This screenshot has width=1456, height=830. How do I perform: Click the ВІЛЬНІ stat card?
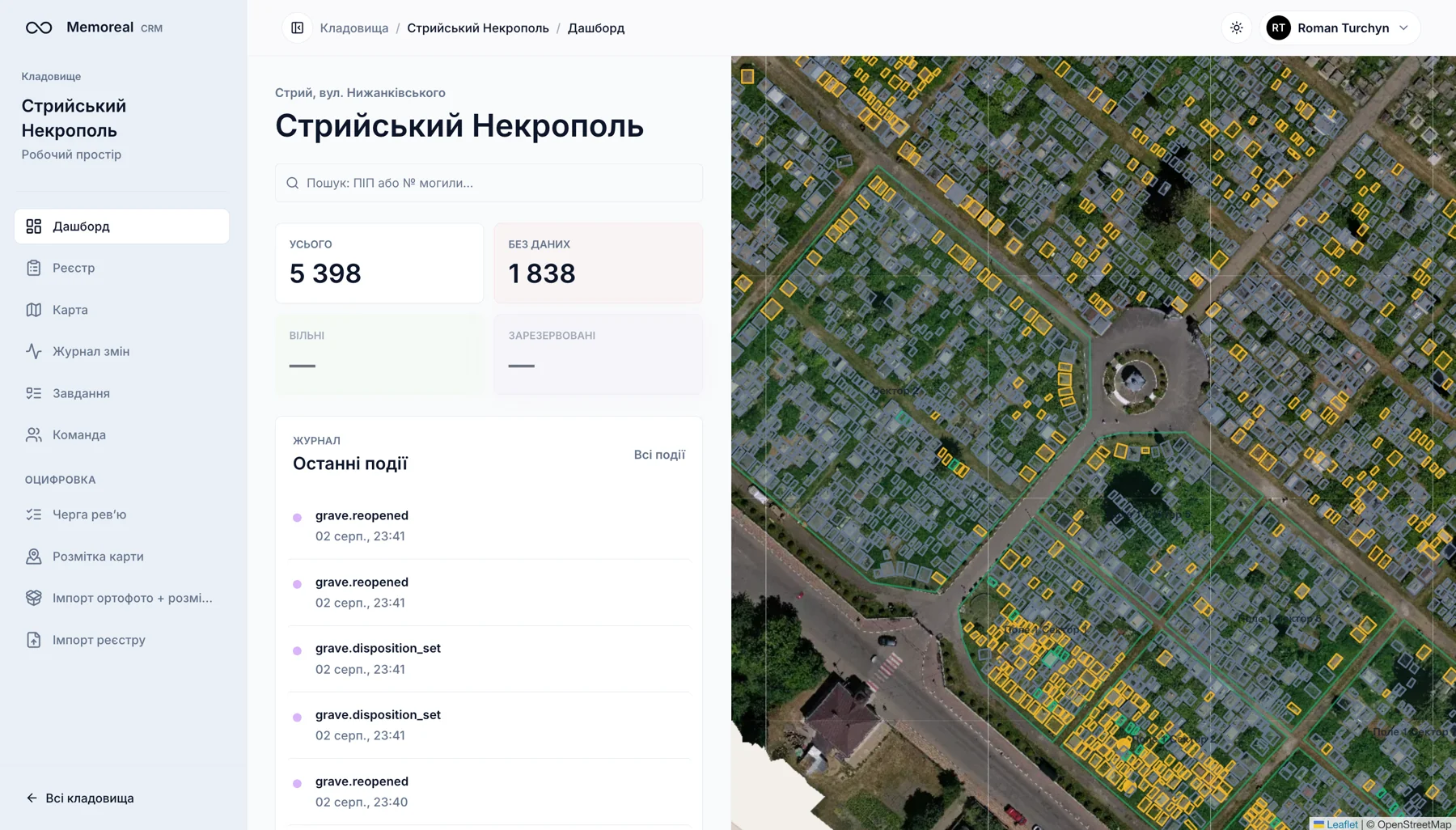379,354
